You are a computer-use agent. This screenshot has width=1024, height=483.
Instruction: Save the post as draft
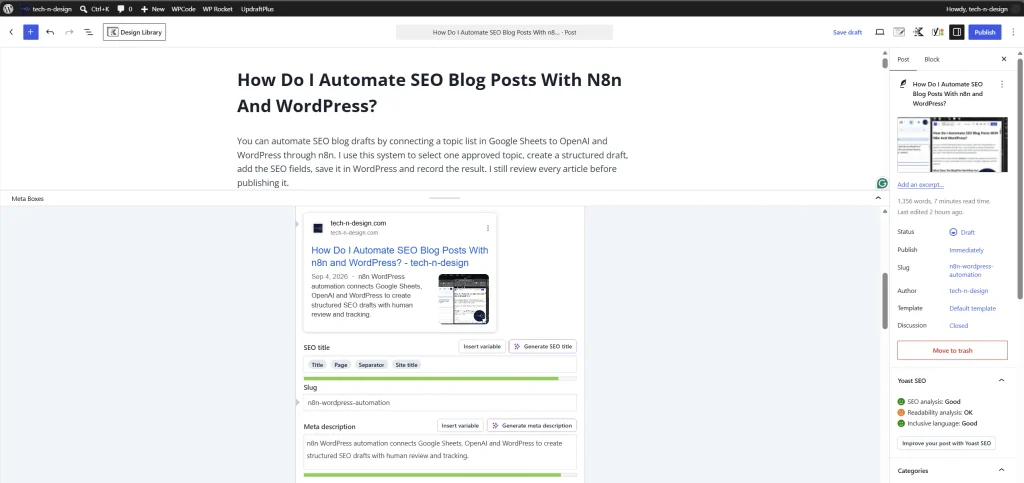[847, 32]
